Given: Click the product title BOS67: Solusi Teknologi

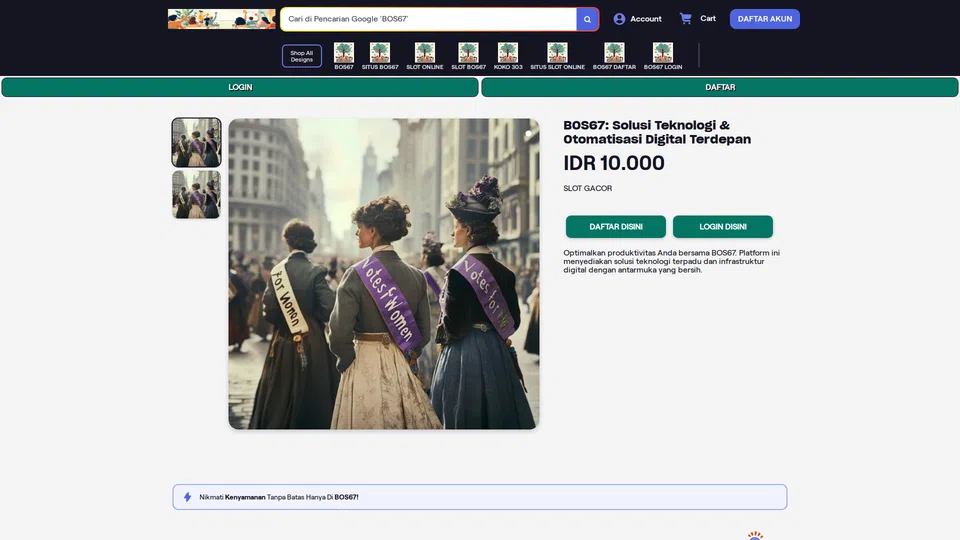Looking at the screenshot, I should point(657,132).
